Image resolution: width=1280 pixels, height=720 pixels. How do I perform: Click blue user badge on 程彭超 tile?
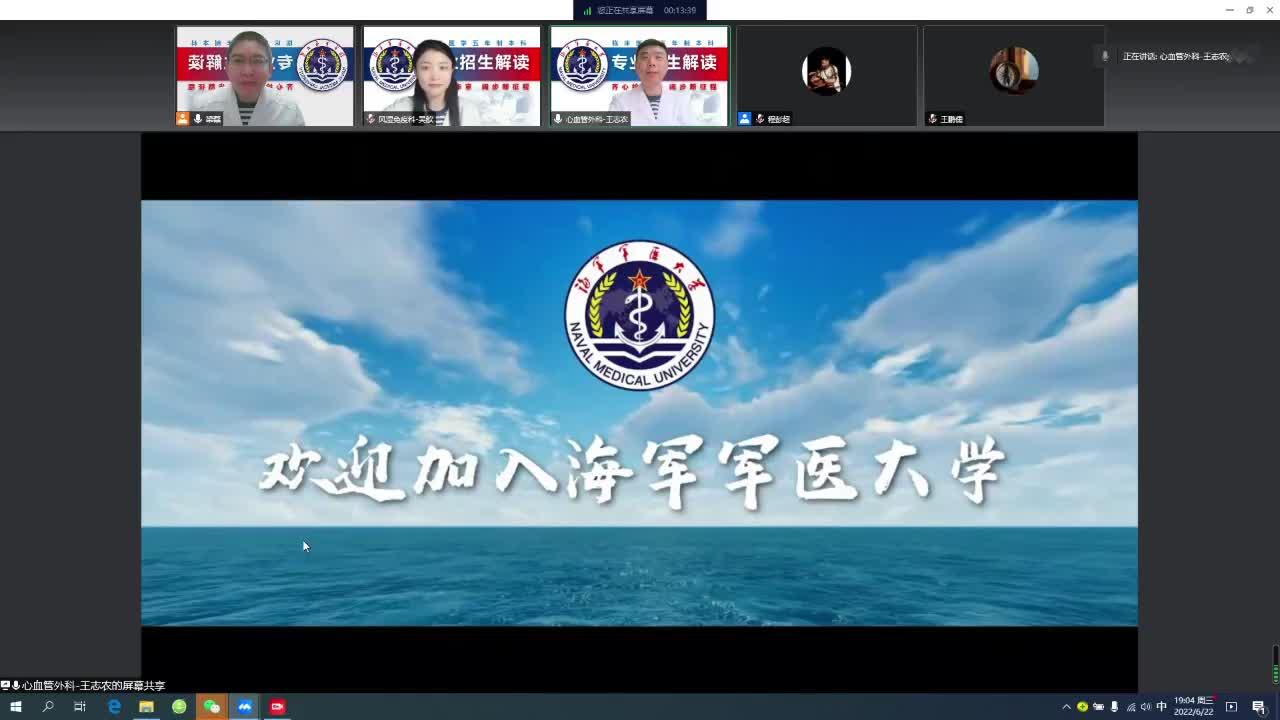(x=744, y=118)
